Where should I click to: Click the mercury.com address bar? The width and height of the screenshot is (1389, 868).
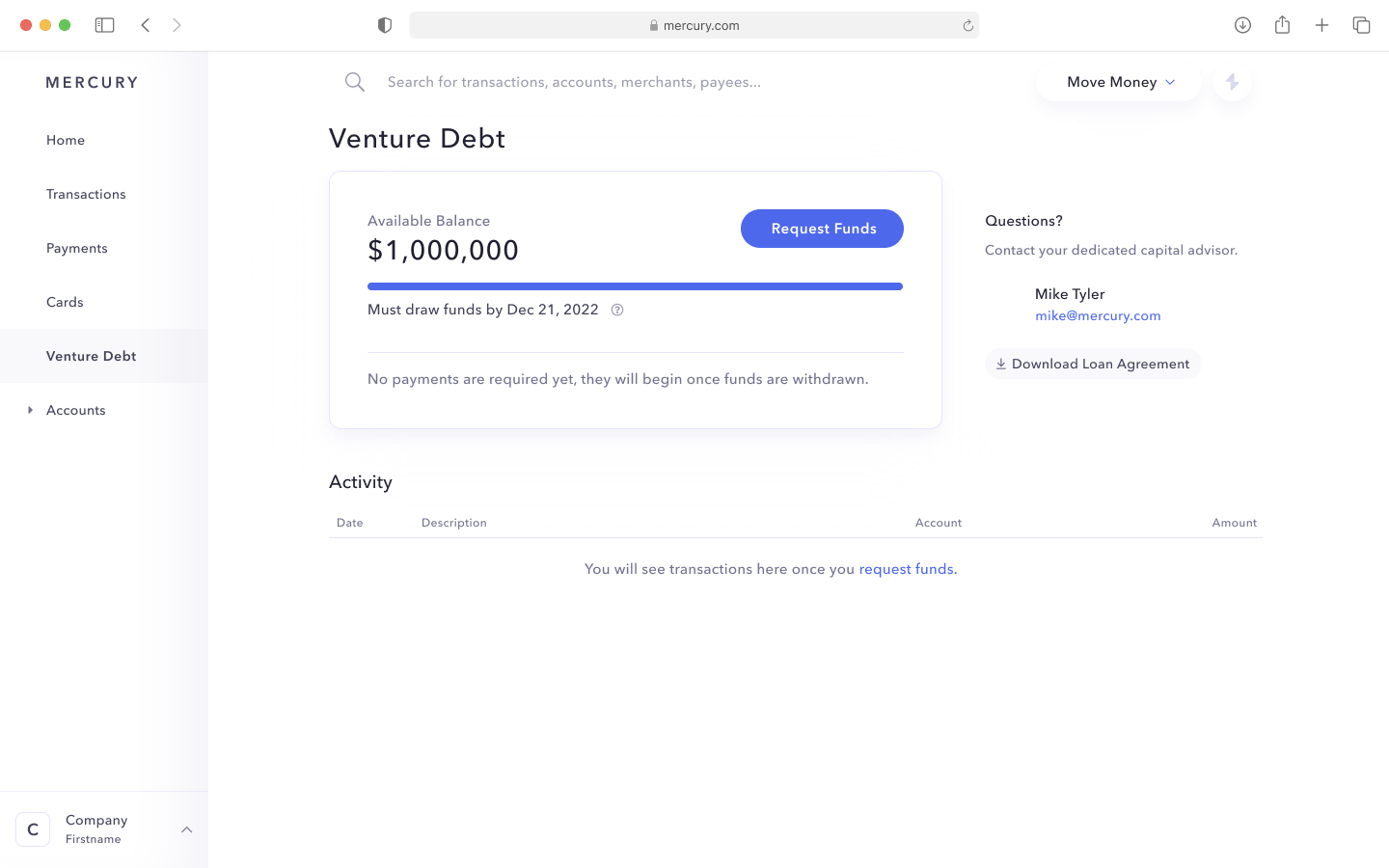[694, 25]
